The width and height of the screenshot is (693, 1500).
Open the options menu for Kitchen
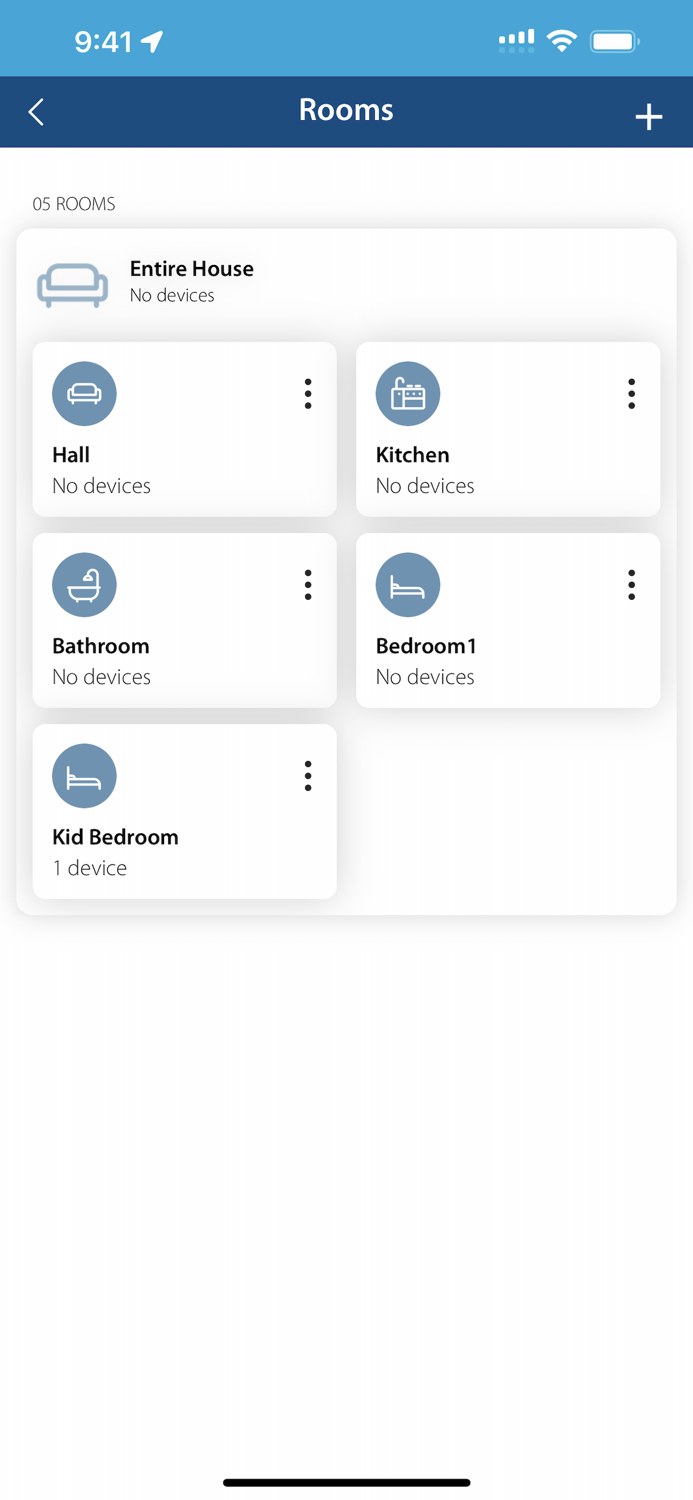(631, 393)
